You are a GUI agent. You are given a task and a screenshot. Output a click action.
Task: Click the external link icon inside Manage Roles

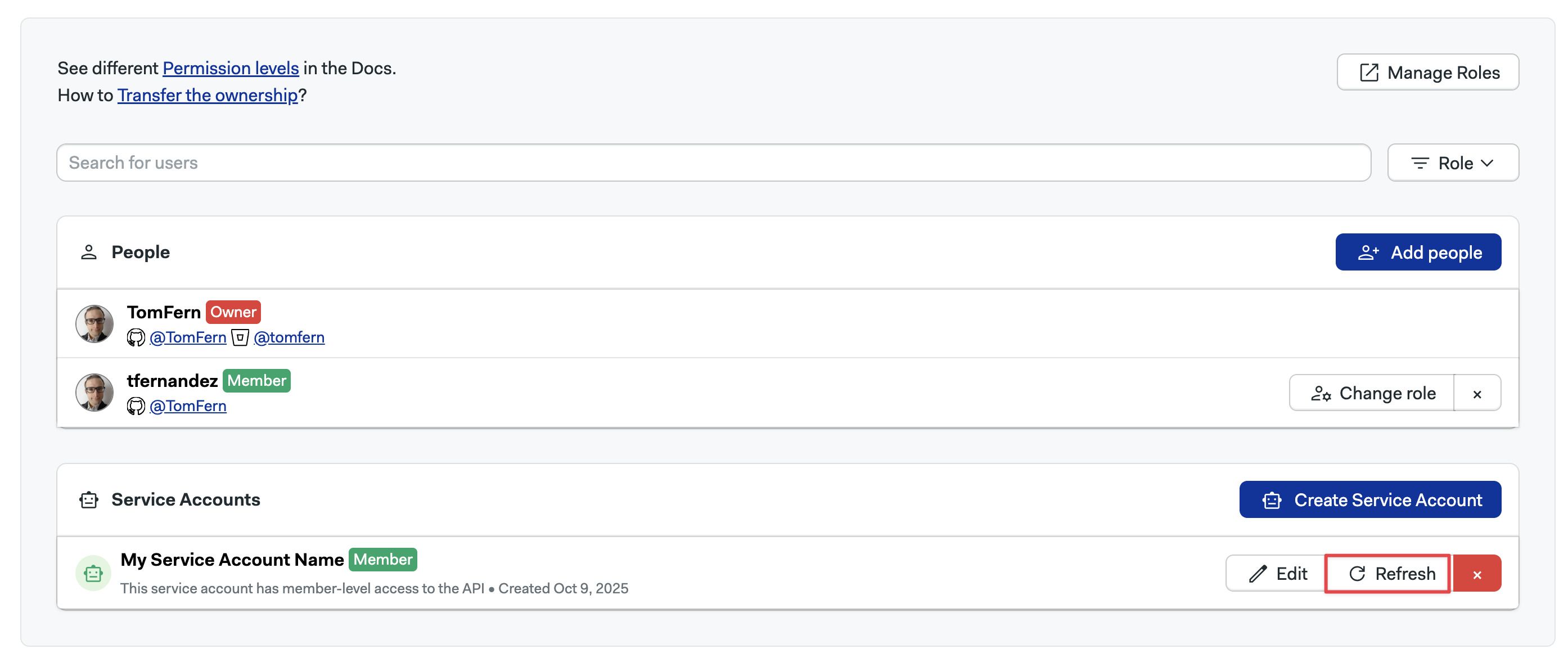coord(1368,72)
